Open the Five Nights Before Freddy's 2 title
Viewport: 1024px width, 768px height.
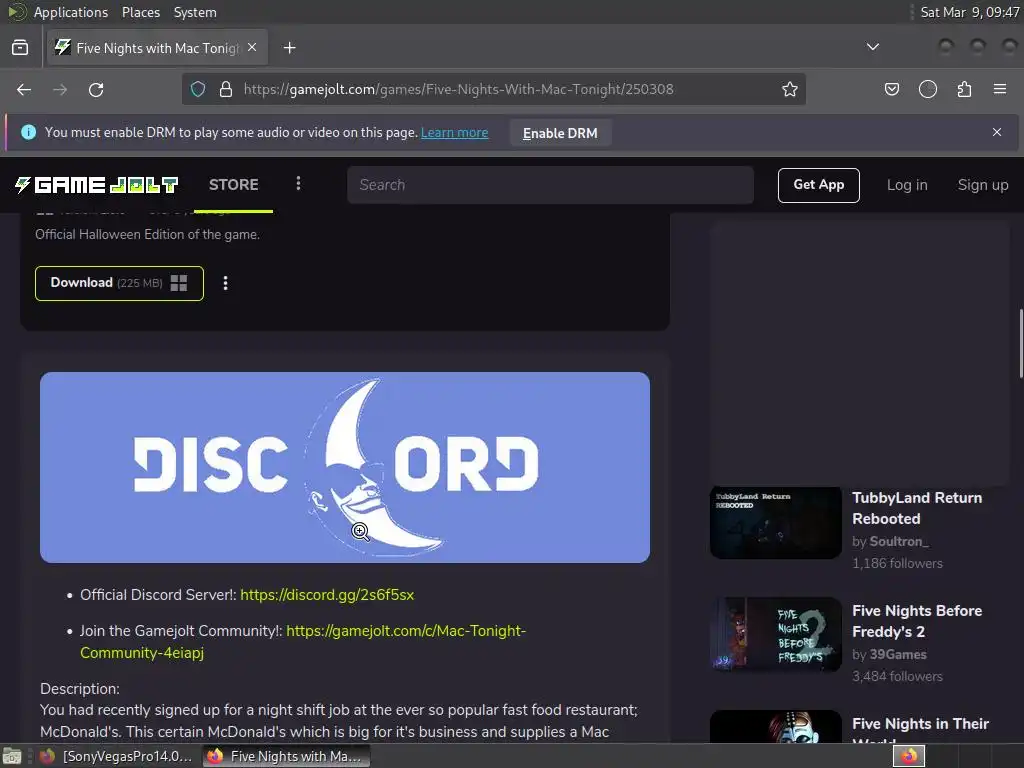917,621
